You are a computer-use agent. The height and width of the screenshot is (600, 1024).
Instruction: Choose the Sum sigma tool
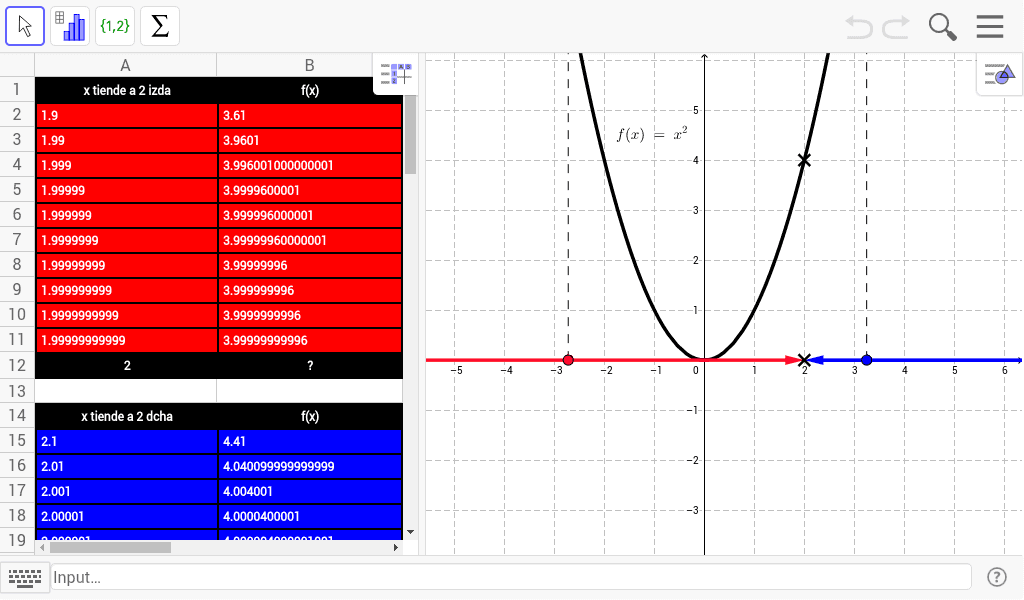(160, 26)
